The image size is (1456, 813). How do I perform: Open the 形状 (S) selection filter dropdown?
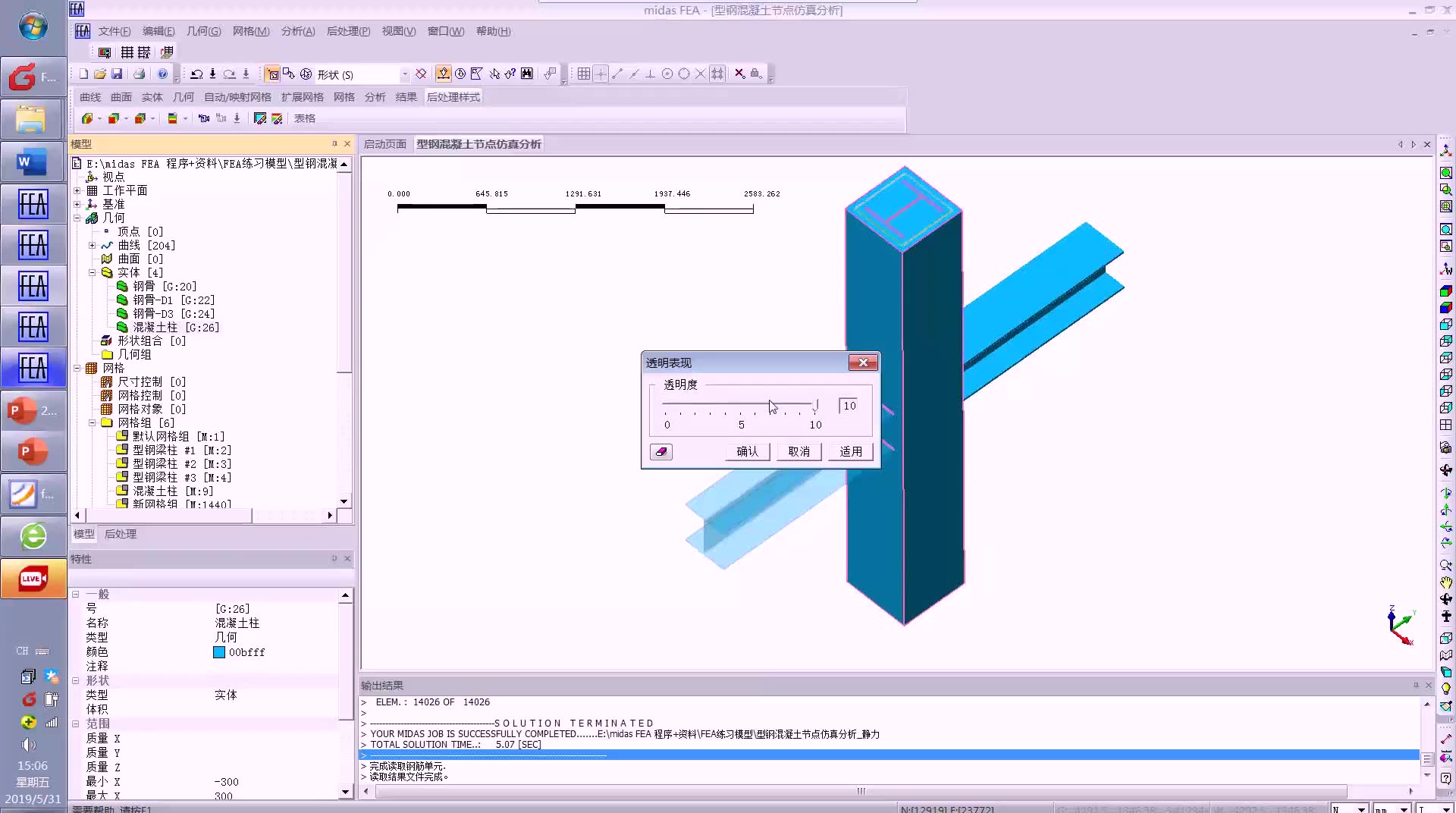(x=405, y=74)
